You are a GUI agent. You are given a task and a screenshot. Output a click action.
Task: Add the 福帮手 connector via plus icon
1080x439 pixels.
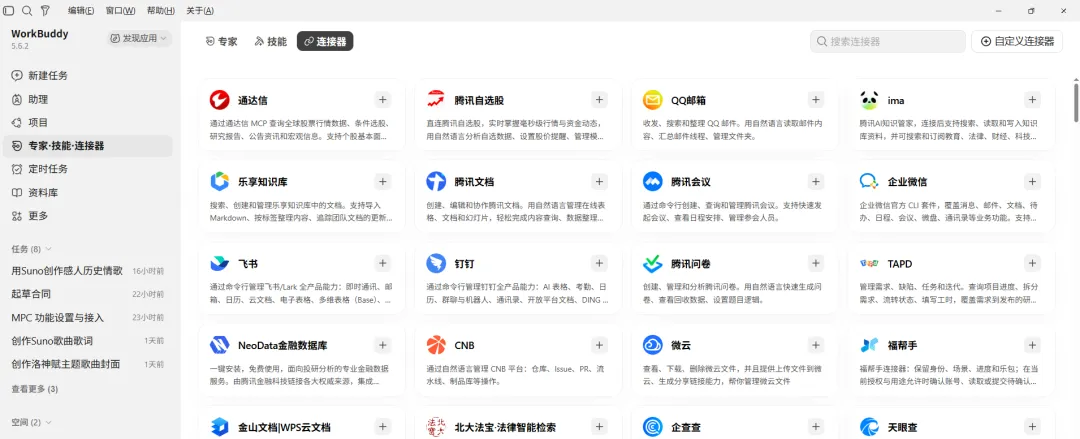coord(1032,345)
